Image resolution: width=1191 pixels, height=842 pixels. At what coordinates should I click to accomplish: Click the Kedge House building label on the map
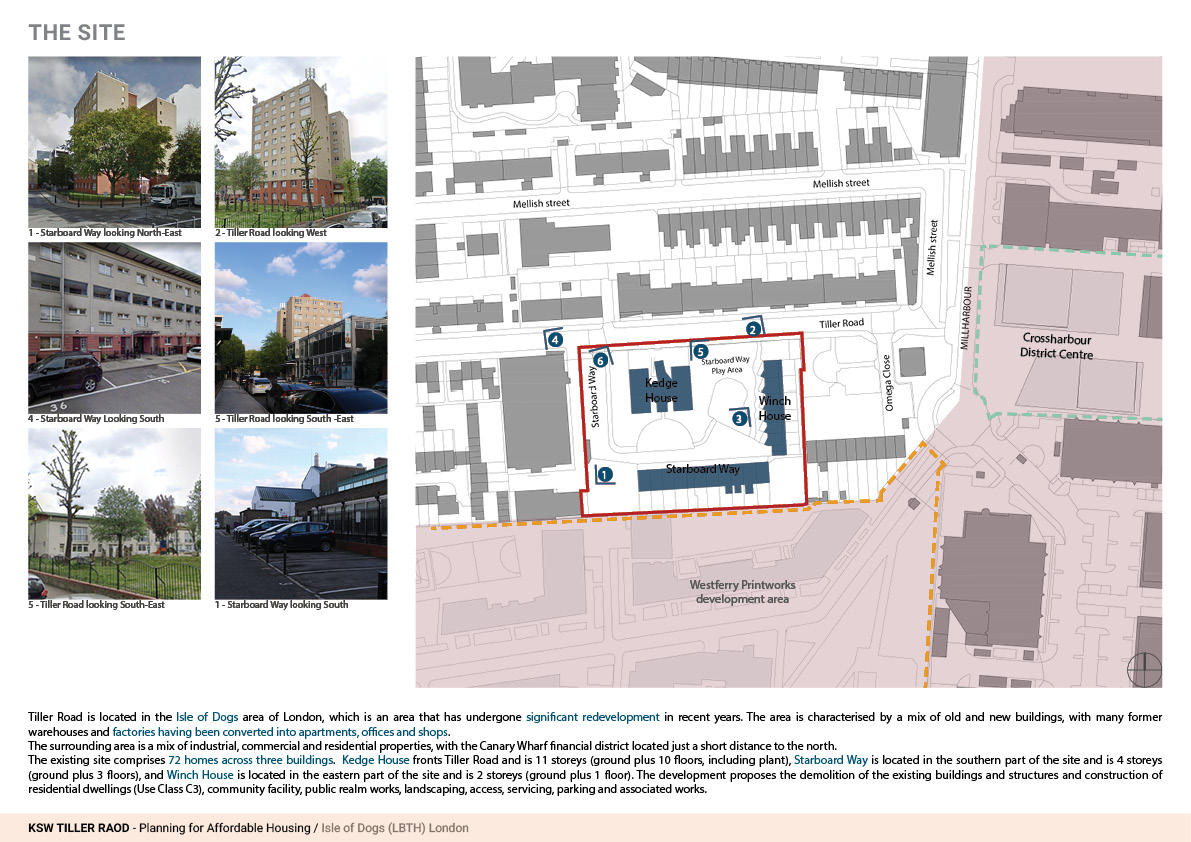(x=661, y=390)
